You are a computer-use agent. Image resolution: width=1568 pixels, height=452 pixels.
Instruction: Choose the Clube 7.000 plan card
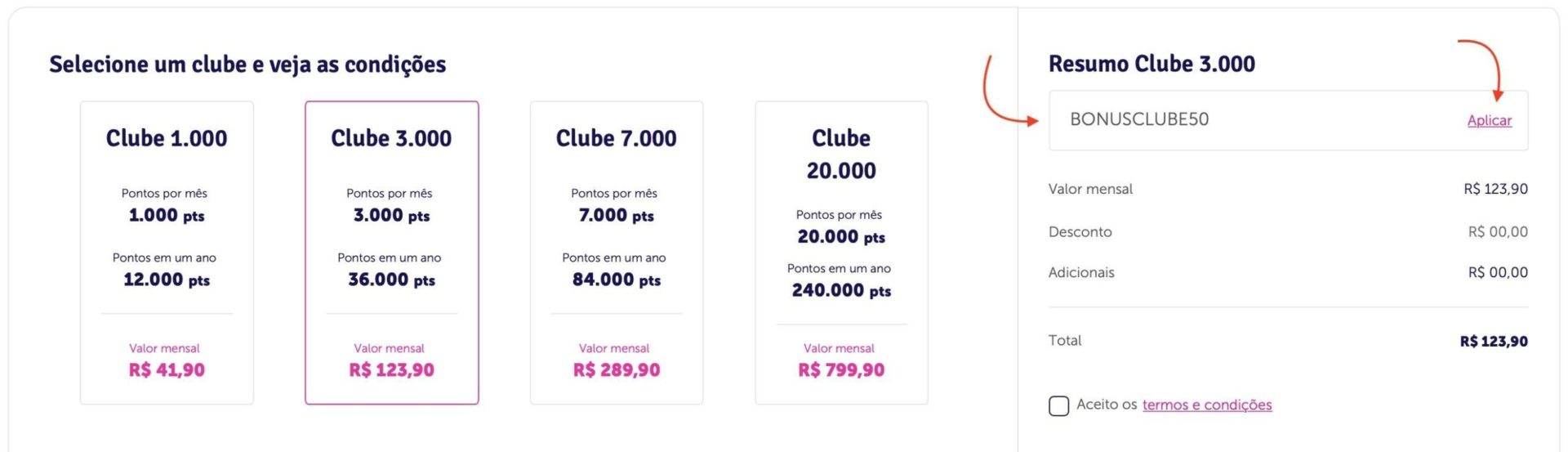(x=617, y=253)
